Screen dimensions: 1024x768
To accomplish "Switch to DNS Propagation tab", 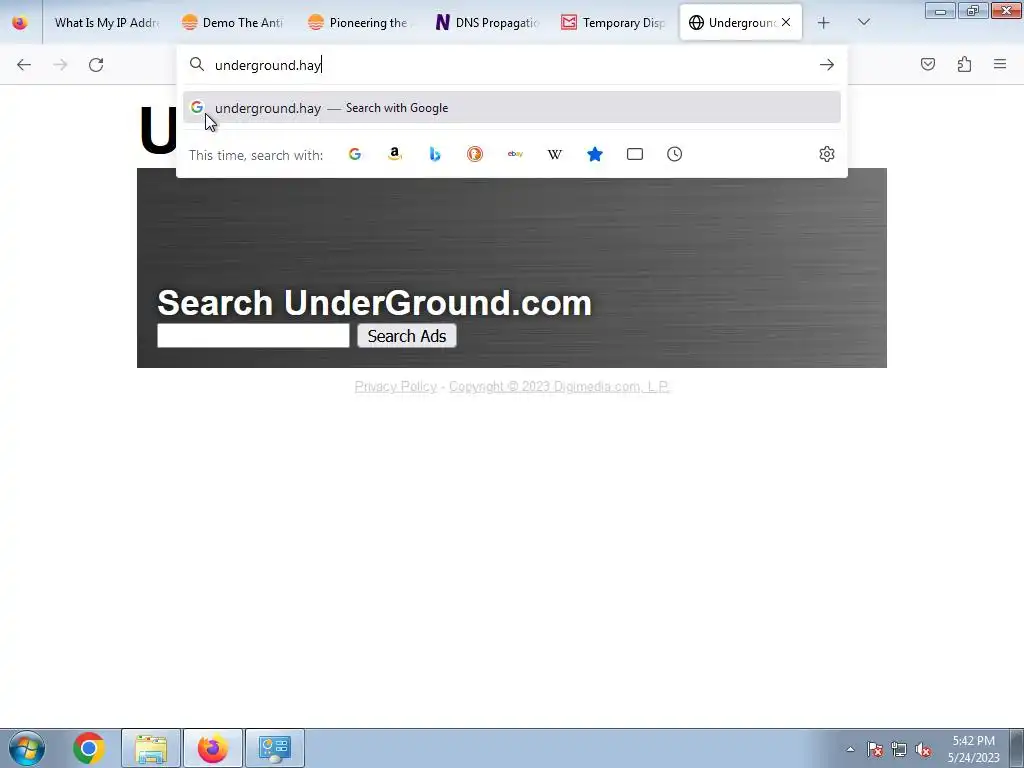I will coord(487,23).
